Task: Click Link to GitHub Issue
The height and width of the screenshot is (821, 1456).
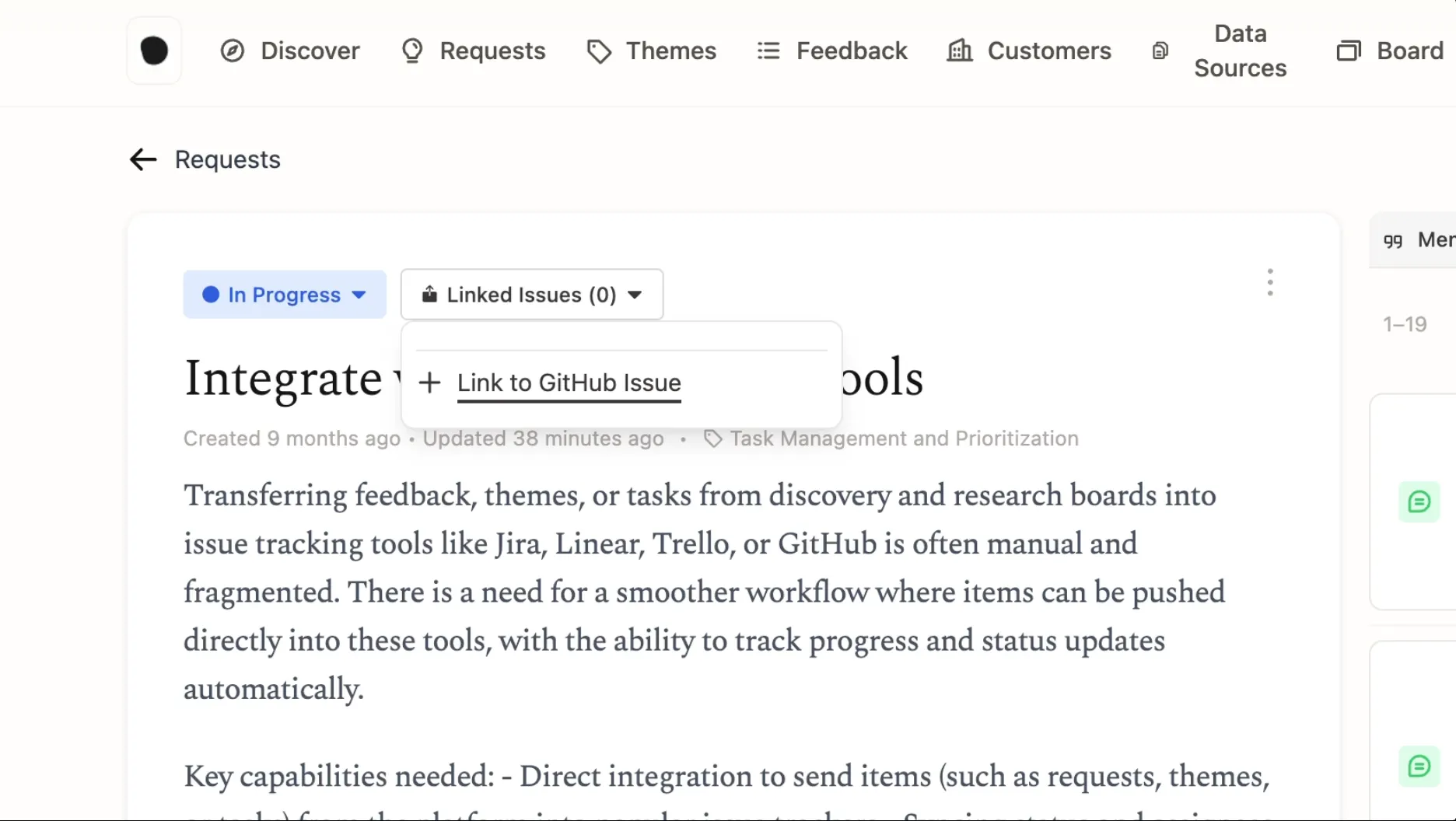Action: pyautogui.click(x=569, y=383)
